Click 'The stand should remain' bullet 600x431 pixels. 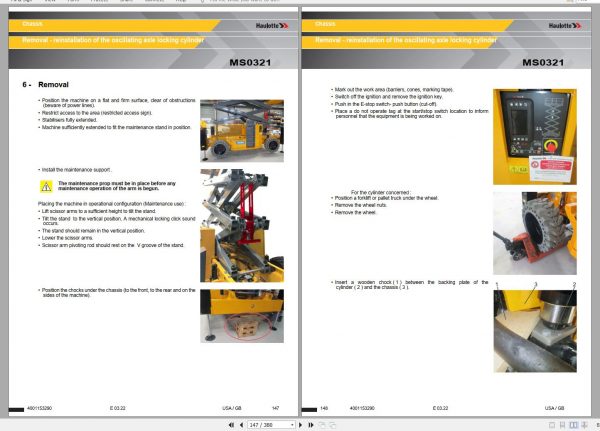(x=91, y=231)
